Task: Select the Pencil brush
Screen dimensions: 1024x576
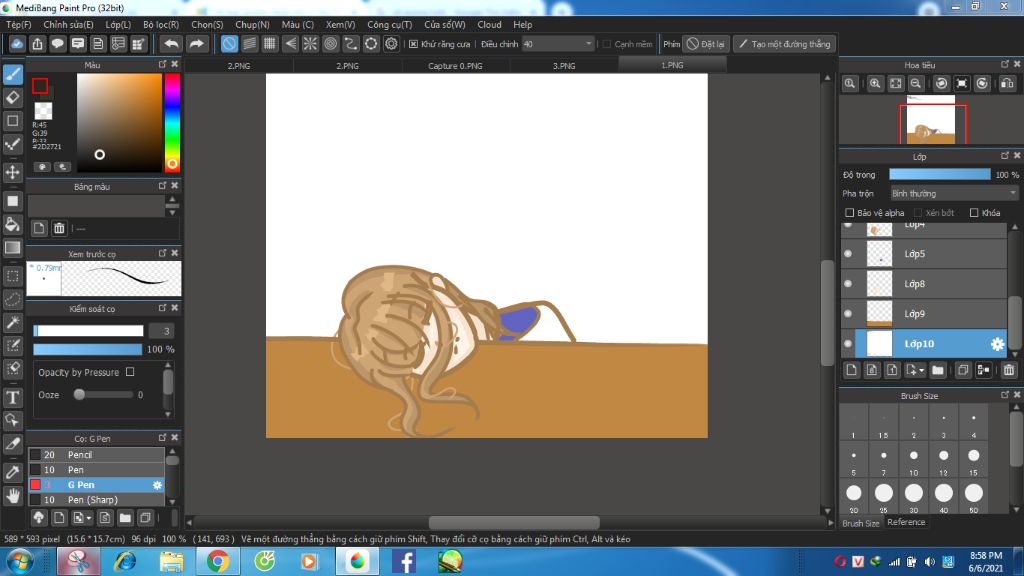Action: pos(96,455)
